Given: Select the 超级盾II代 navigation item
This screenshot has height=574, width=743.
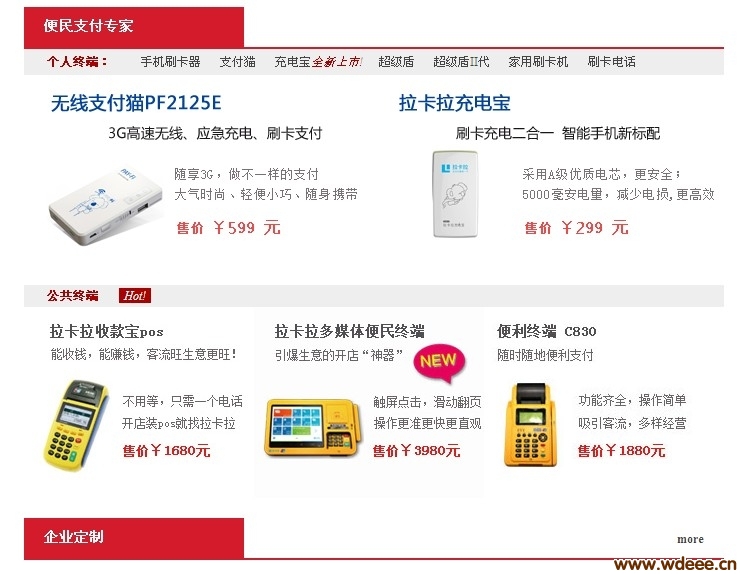Looking at the screenshot, I should coord(461,62).
